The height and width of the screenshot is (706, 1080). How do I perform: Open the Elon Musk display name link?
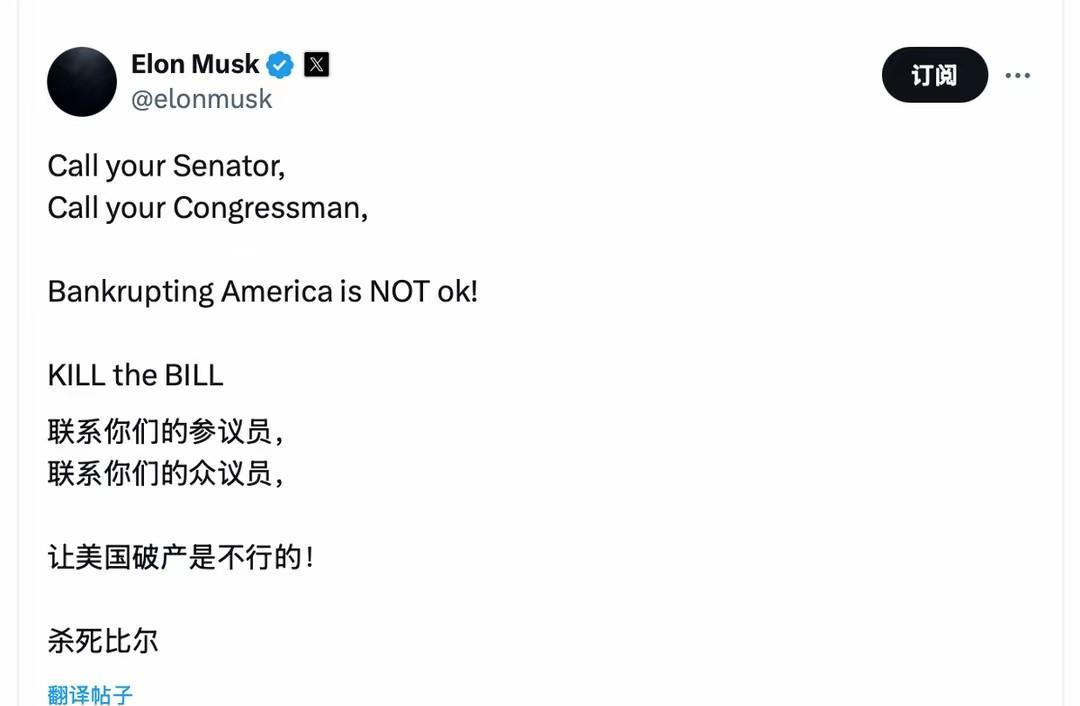pos(195,65)
